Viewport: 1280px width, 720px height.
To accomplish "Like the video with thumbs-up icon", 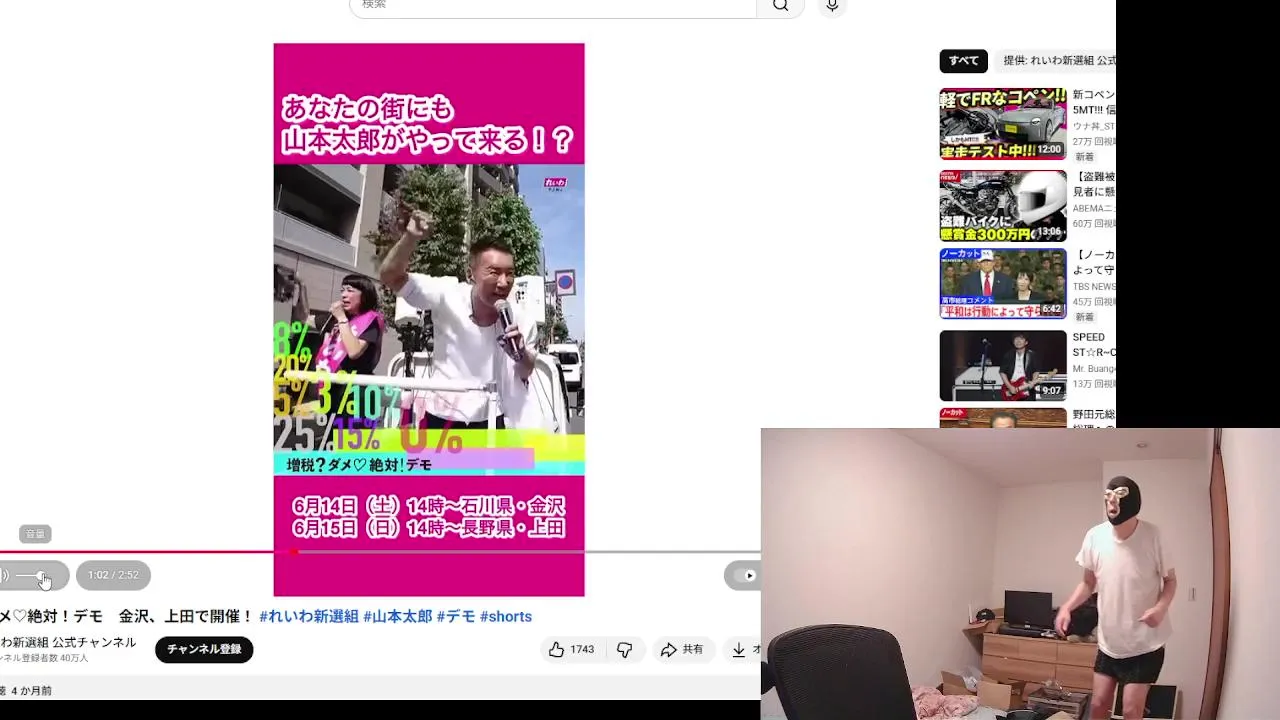I will 557,650.
